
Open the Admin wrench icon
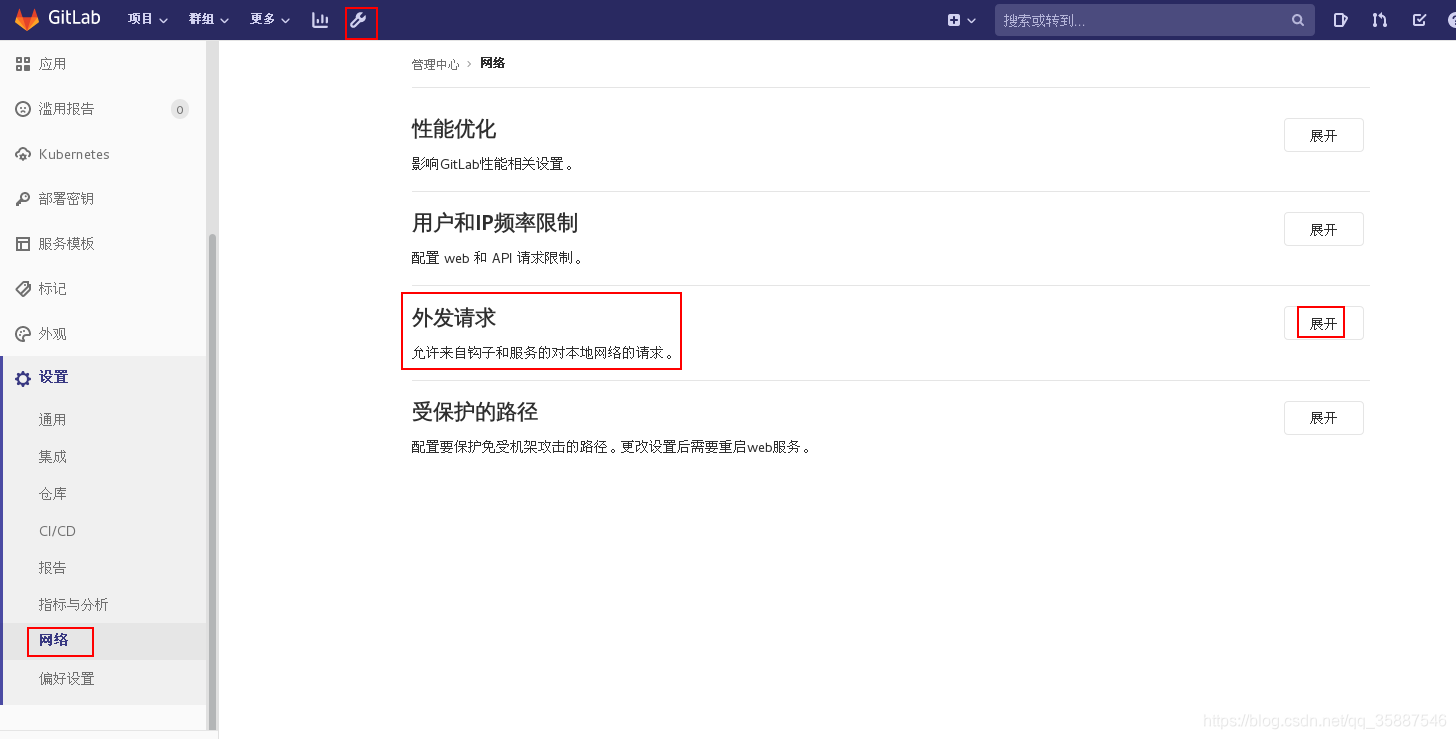361,21
